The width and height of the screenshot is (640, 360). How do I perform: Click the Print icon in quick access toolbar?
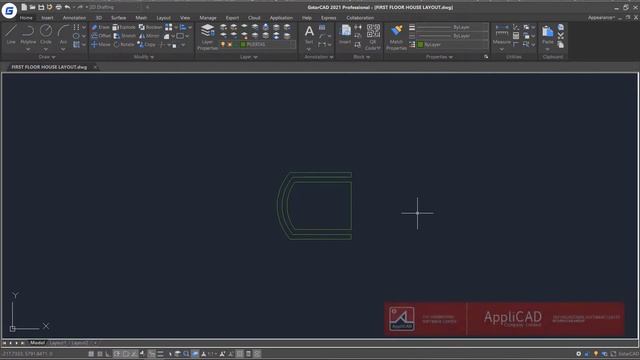58,7
